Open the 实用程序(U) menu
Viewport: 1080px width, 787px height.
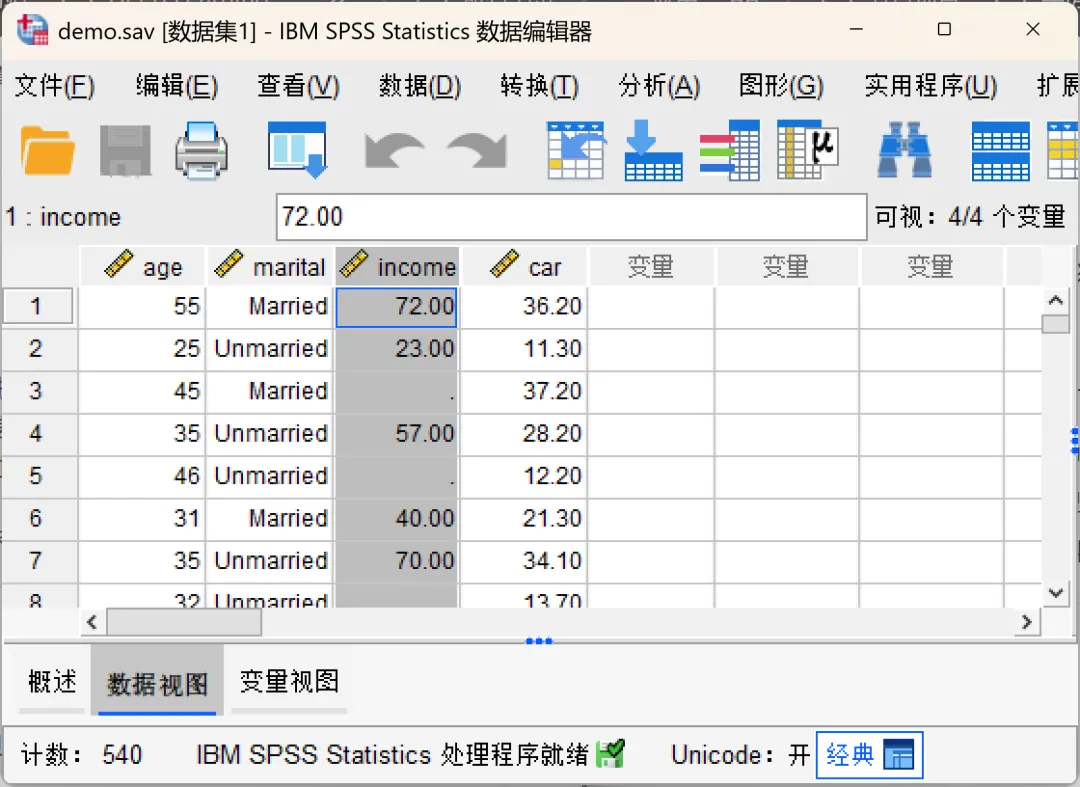(x=931, y=86)
